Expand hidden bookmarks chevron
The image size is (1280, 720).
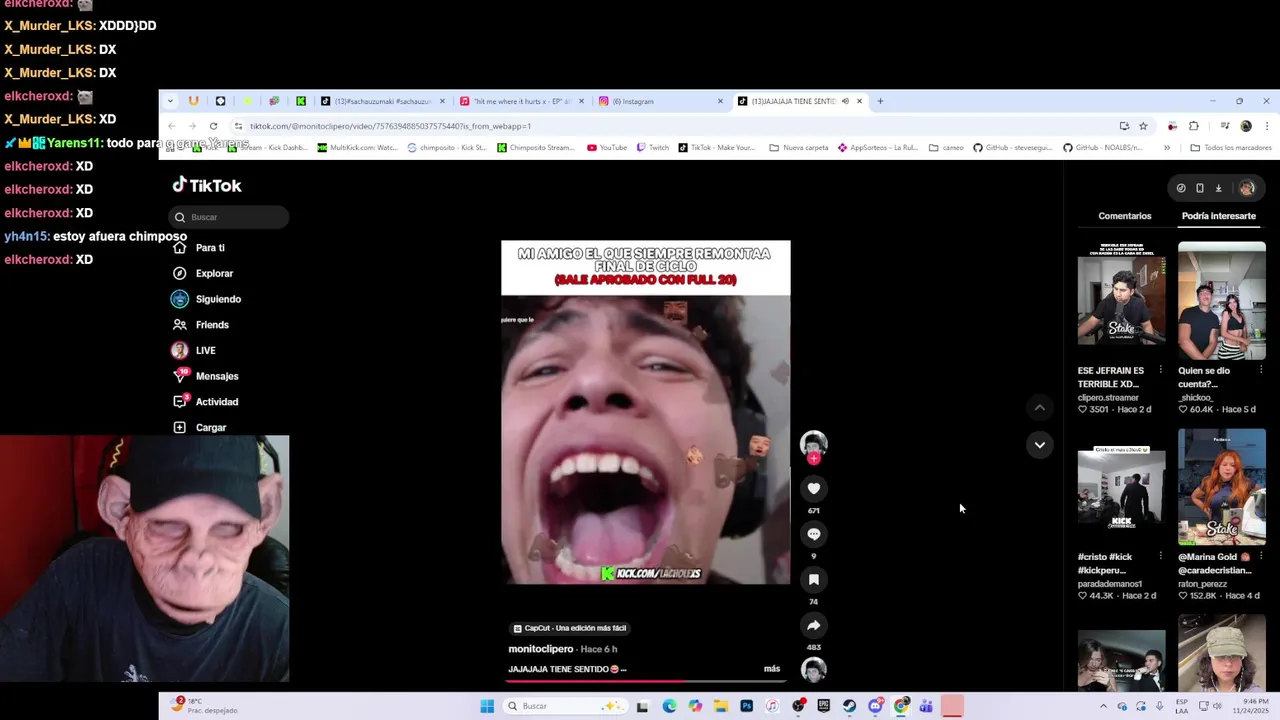[x=1166, y=148]
